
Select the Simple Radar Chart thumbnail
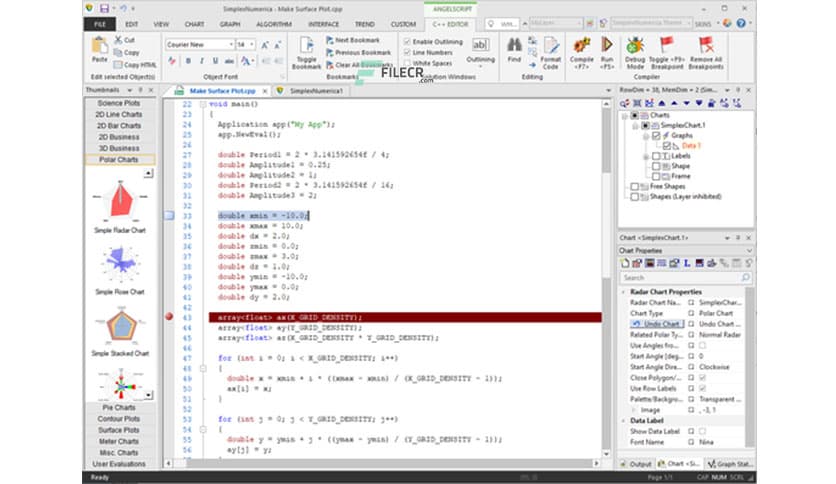[120, 206]
